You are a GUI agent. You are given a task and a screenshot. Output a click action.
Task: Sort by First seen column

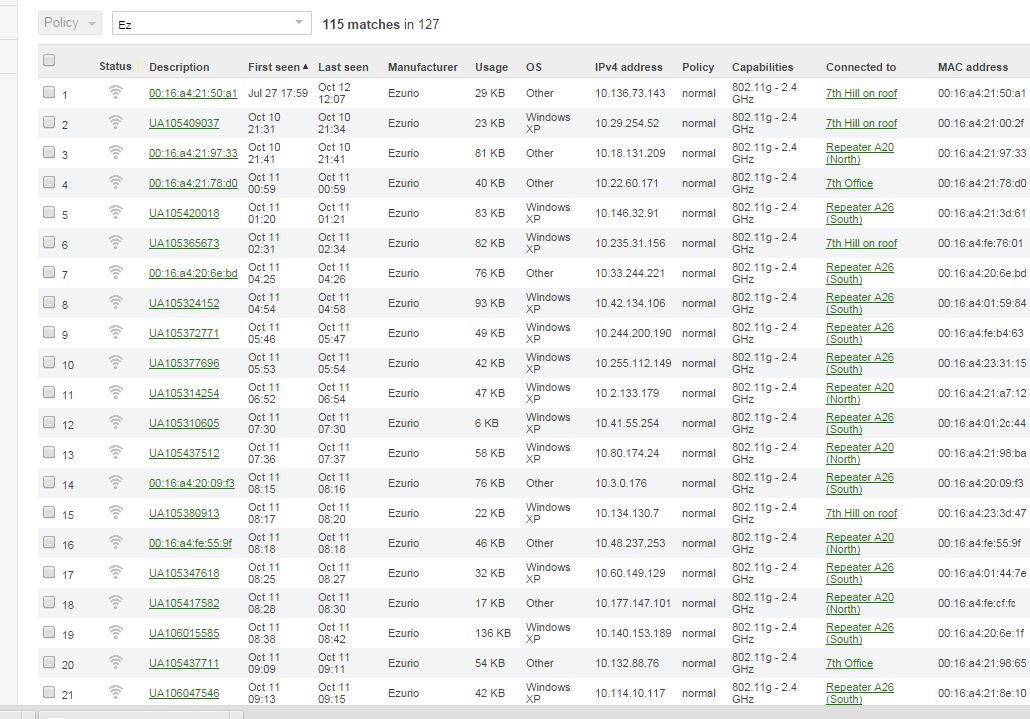278,67
